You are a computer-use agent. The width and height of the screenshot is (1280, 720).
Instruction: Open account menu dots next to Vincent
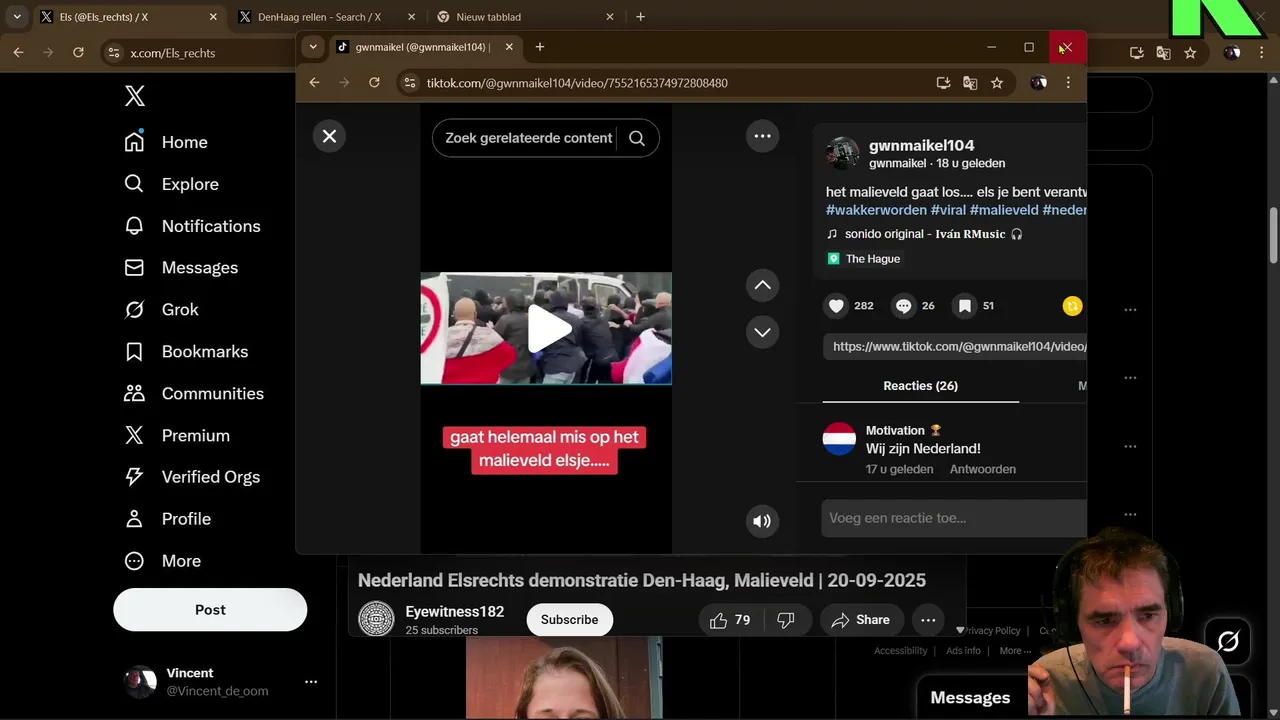tap(311, 682)
